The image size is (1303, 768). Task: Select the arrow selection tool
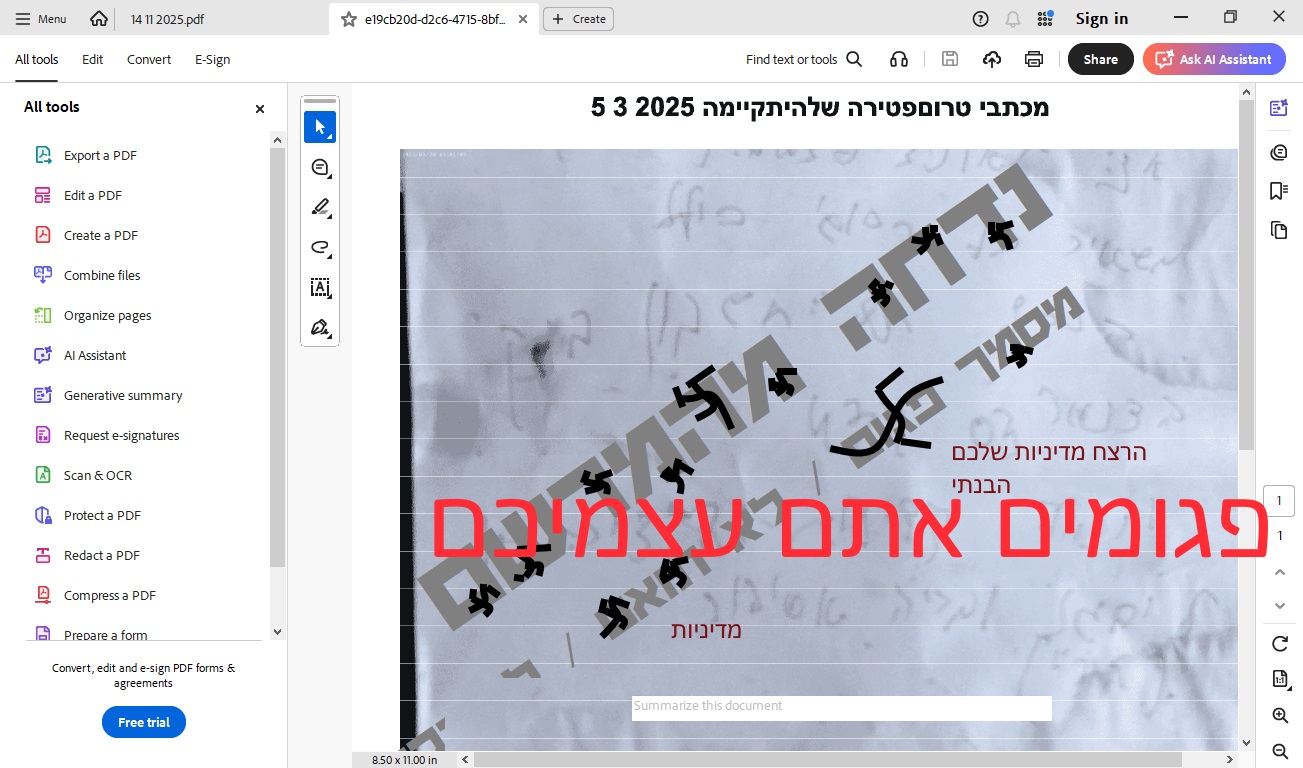point(320,127)
